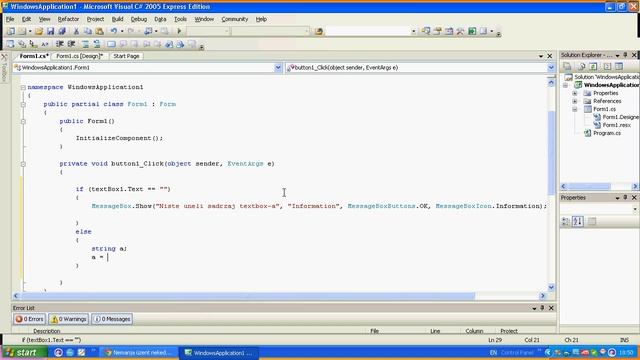The width and height of the screenshot is (640, 360).
Task: Click the Nemanja taskbar button
Action: [139, 353]
